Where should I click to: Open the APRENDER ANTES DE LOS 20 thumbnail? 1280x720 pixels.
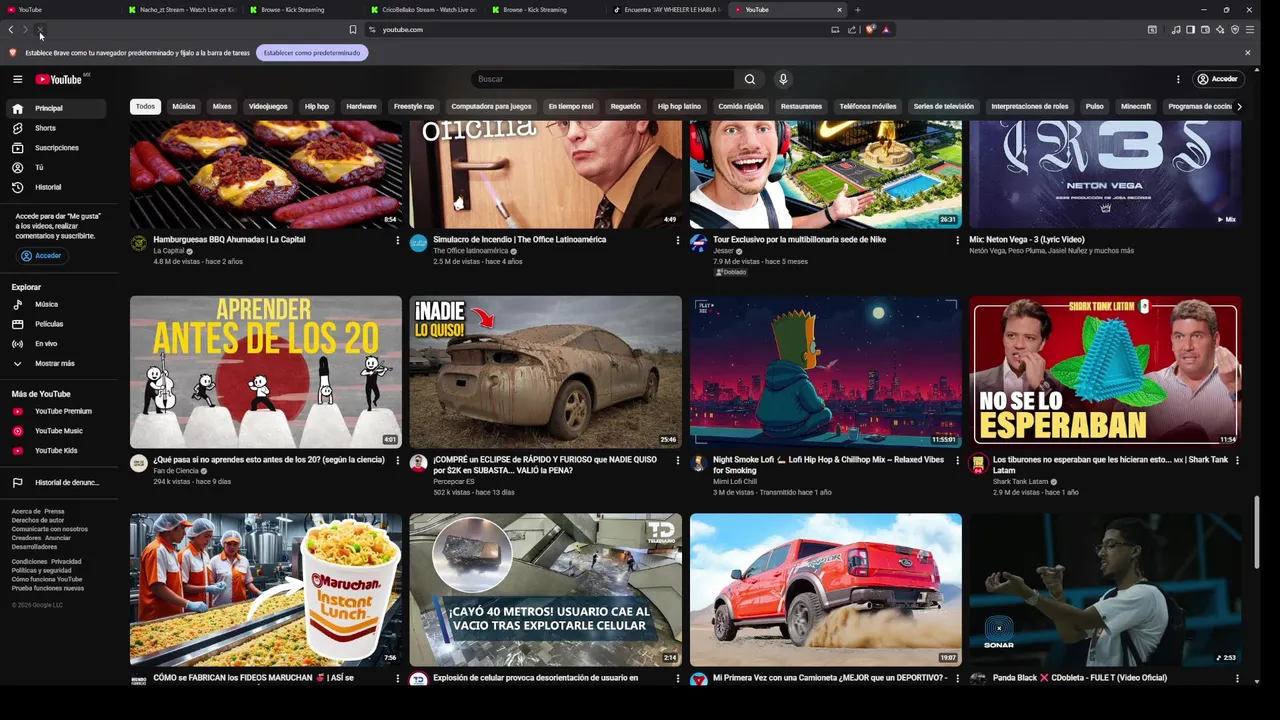(x=266, y=372)
